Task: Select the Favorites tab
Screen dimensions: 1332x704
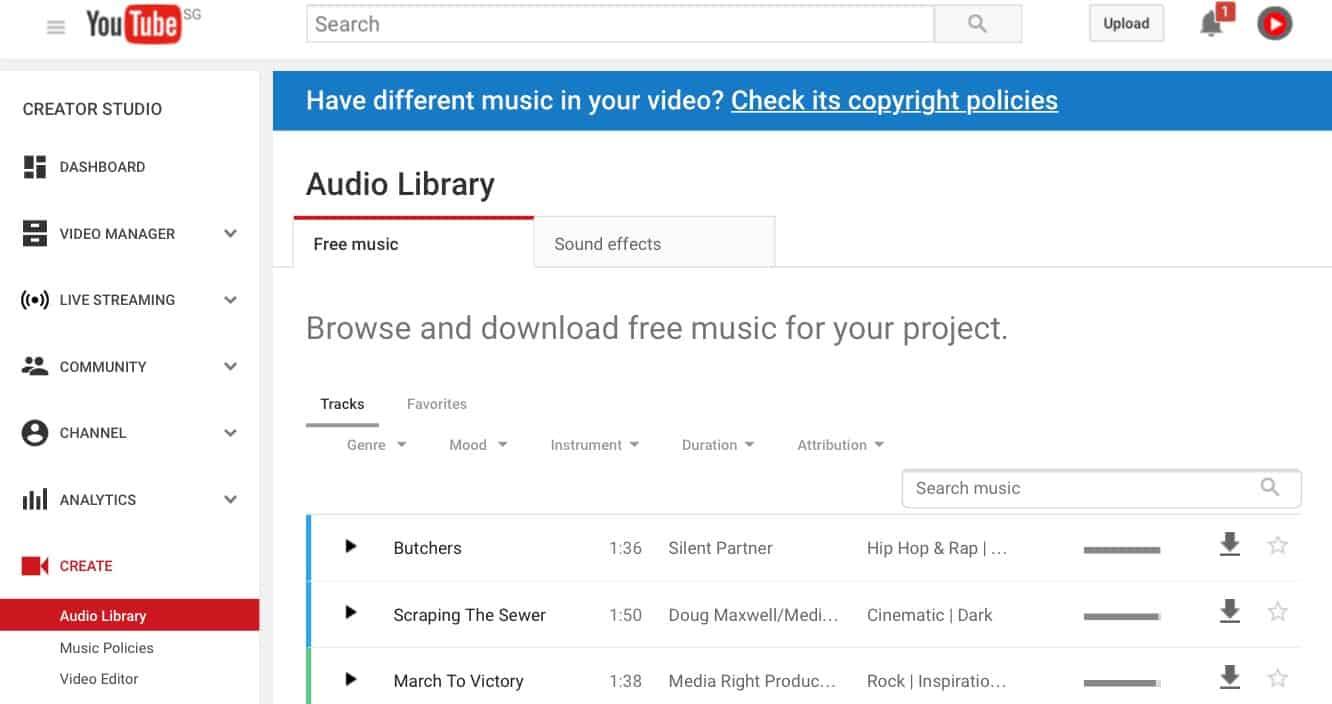Action: (x=436, y=403)
